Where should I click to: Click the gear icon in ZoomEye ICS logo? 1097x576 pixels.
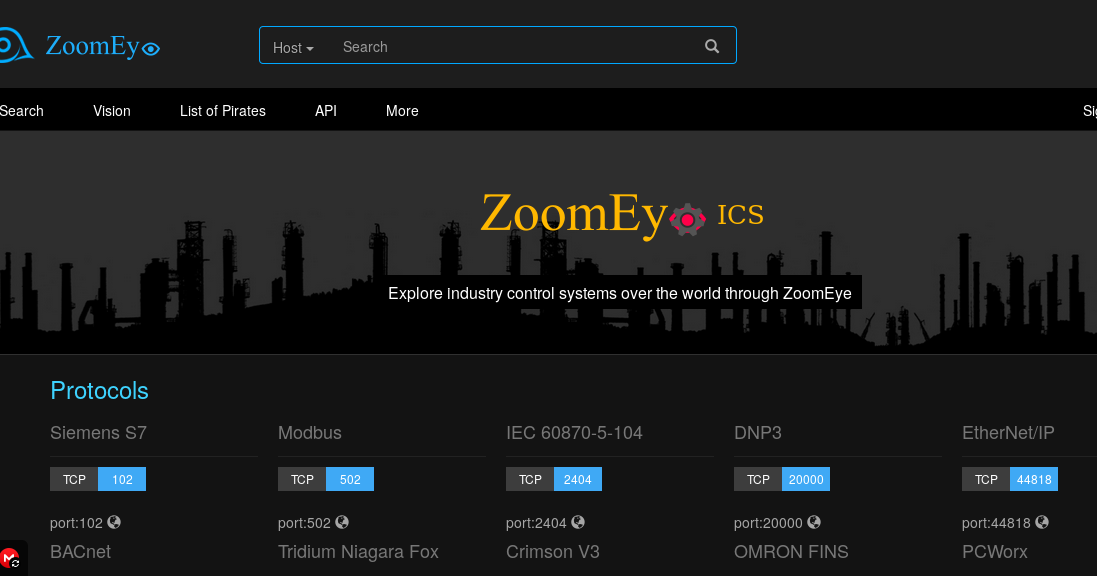(689, 219)
